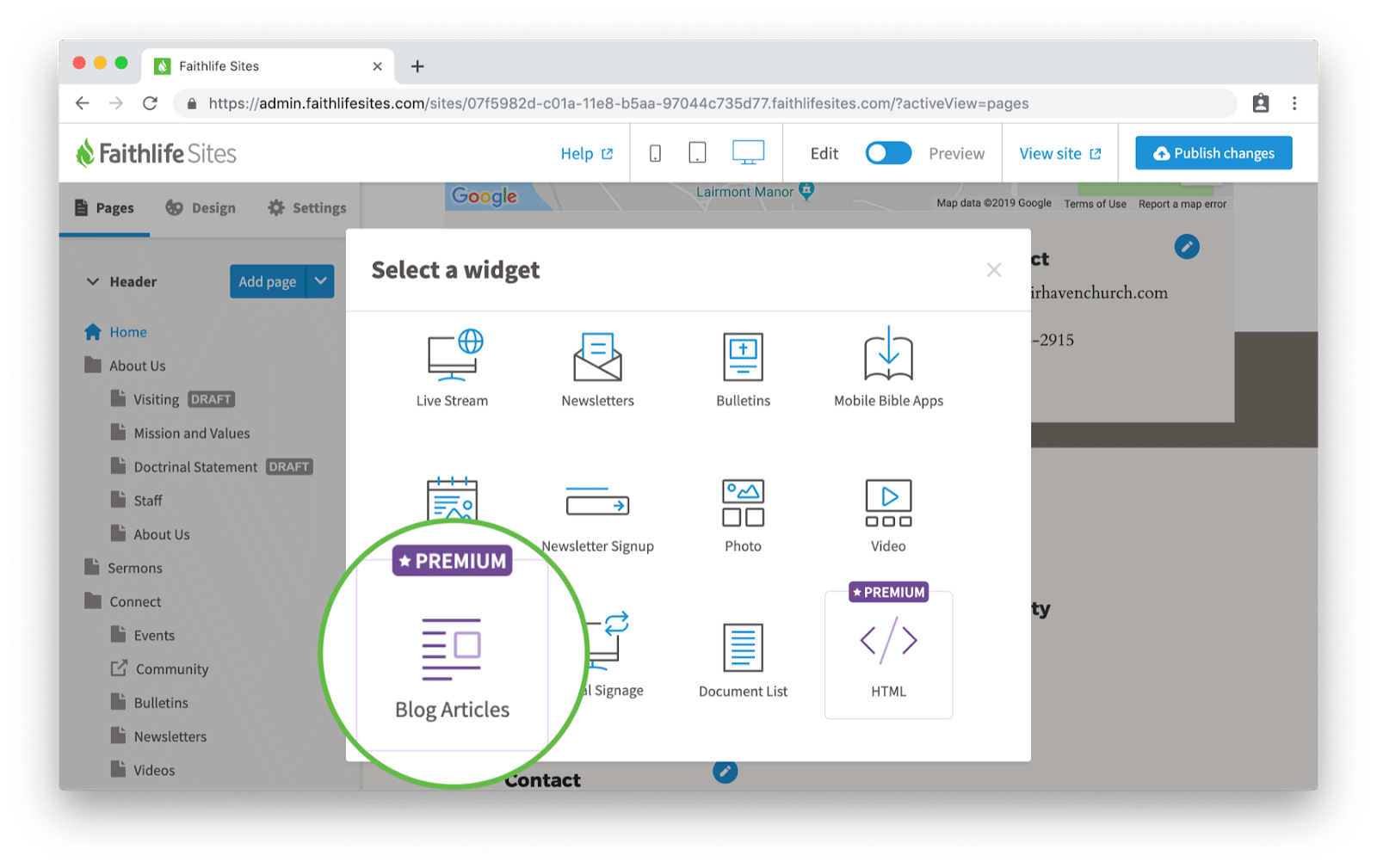Open the Doctrinal Statement draft page
This screenshot has width=1377, height=868.
click(x=211, y=466)
